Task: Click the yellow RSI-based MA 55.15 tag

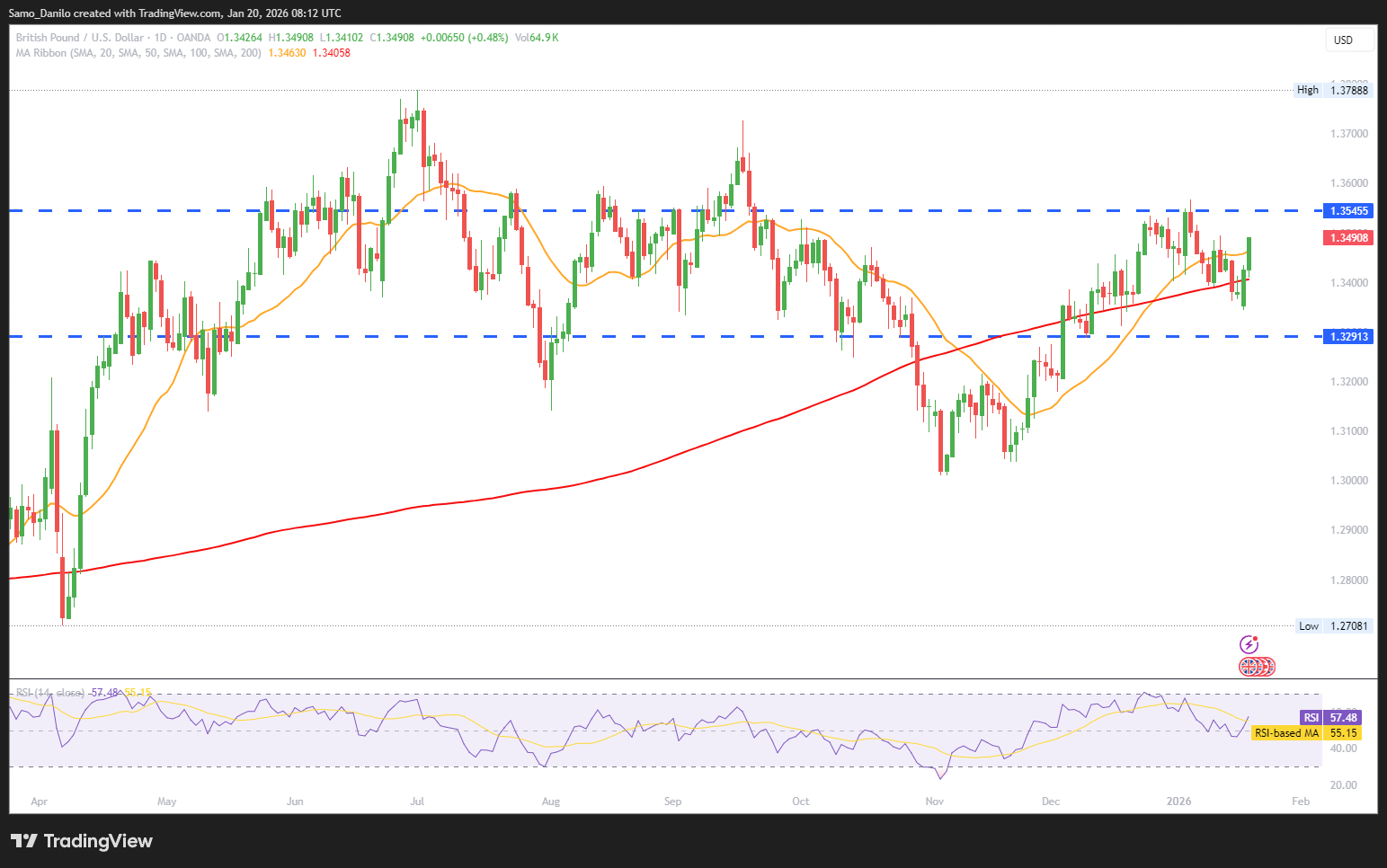Action: (x=1305, y=733)
